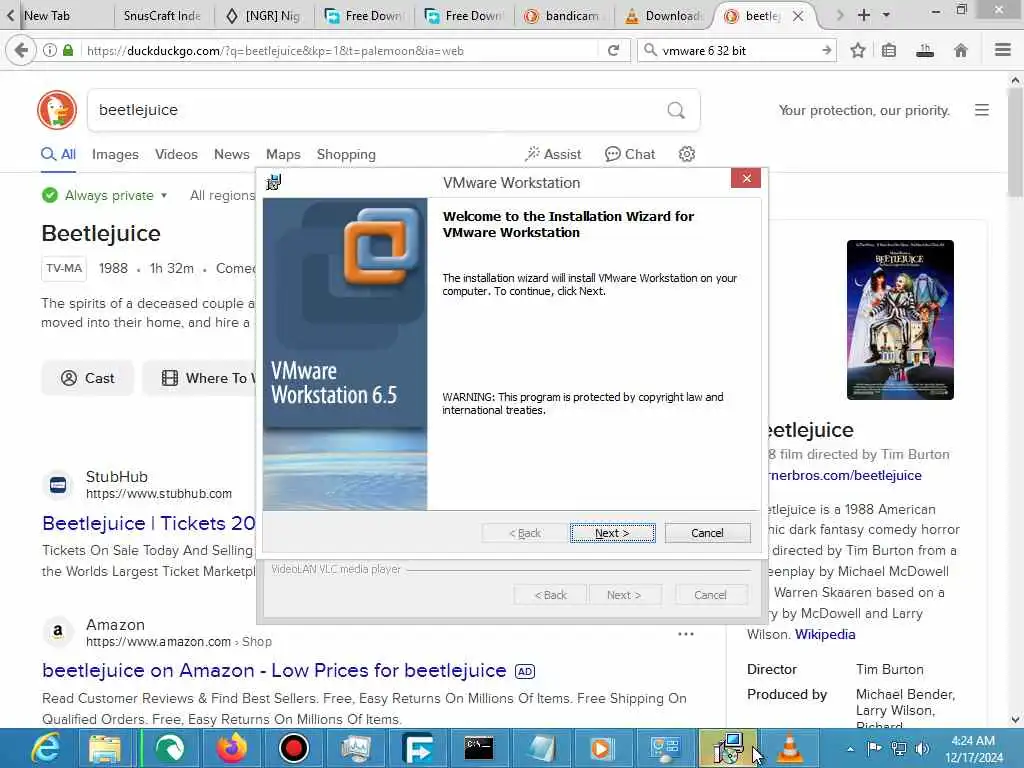Reload the current page
1024x768 pixels.
(613, 50)
